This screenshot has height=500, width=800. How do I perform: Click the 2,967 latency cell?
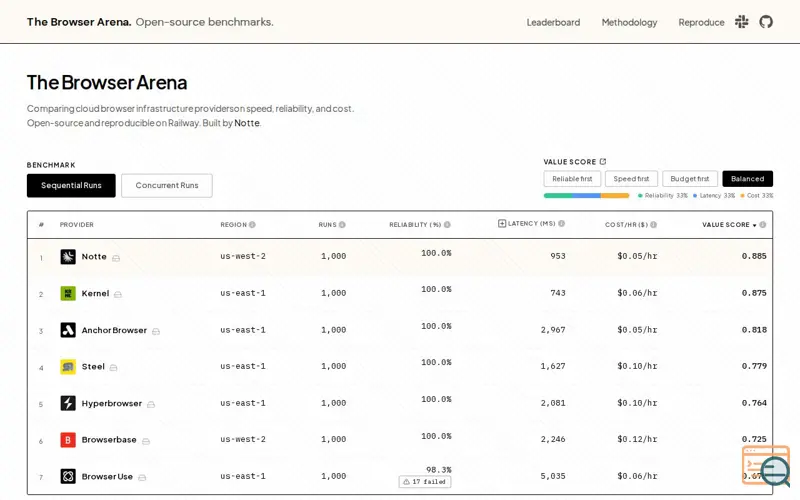pyautogui.click(x=553, y=330)
